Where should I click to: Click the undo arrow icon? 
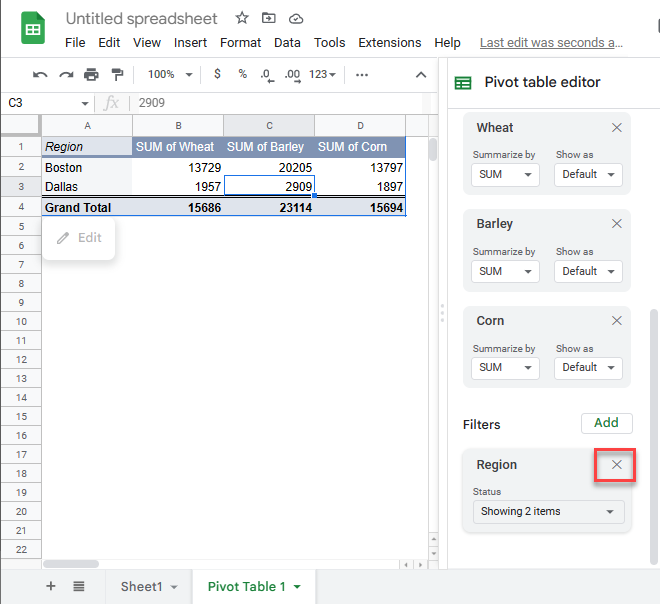point(40,75)
